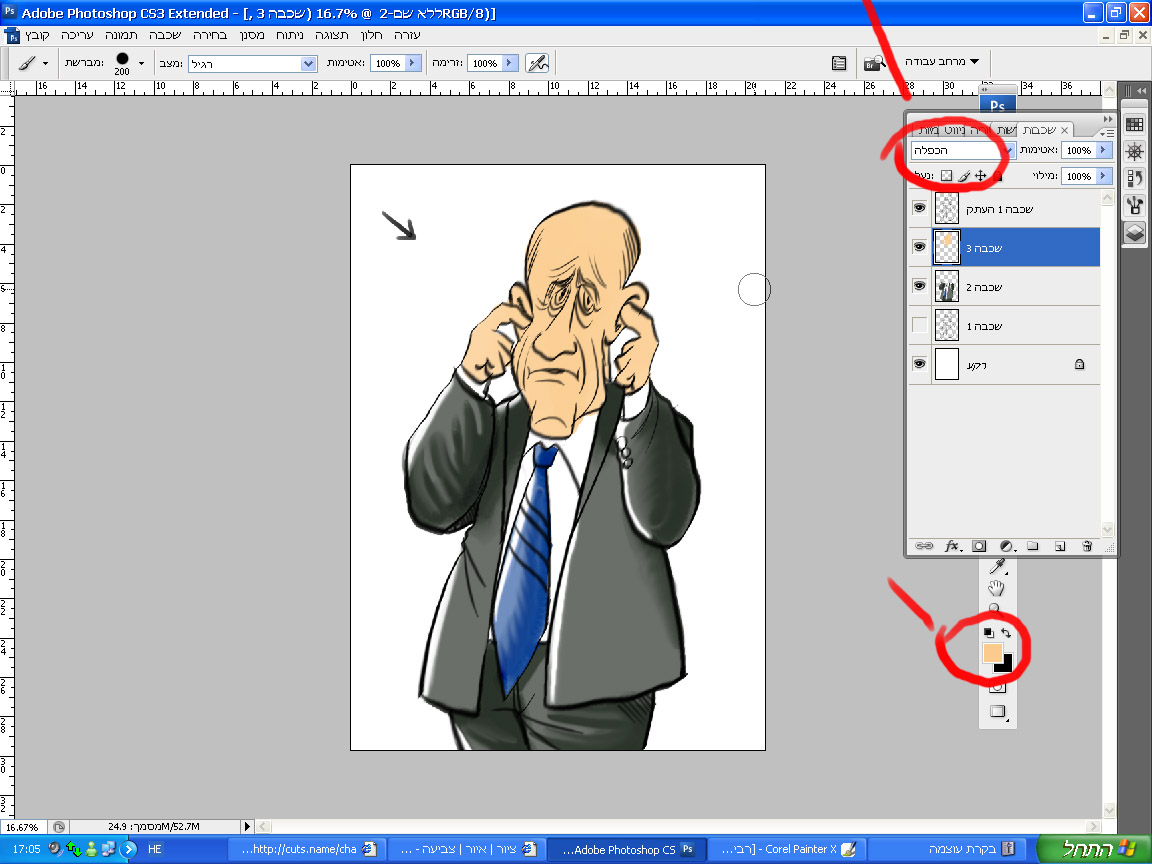Screen dimensions: 1152x864
Task: Click the peach foreground color swatch
Action: 992,653
